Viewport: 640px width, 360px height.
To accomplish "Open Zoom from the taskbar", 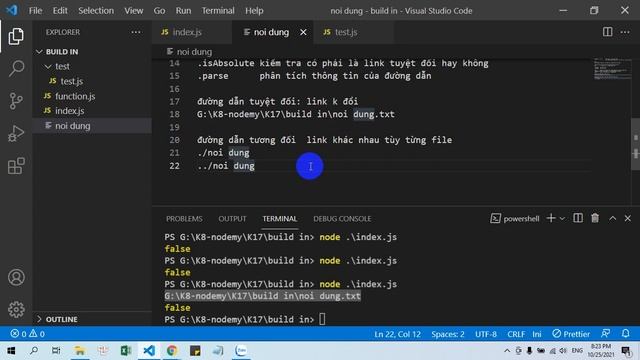I will coord(241,350).
